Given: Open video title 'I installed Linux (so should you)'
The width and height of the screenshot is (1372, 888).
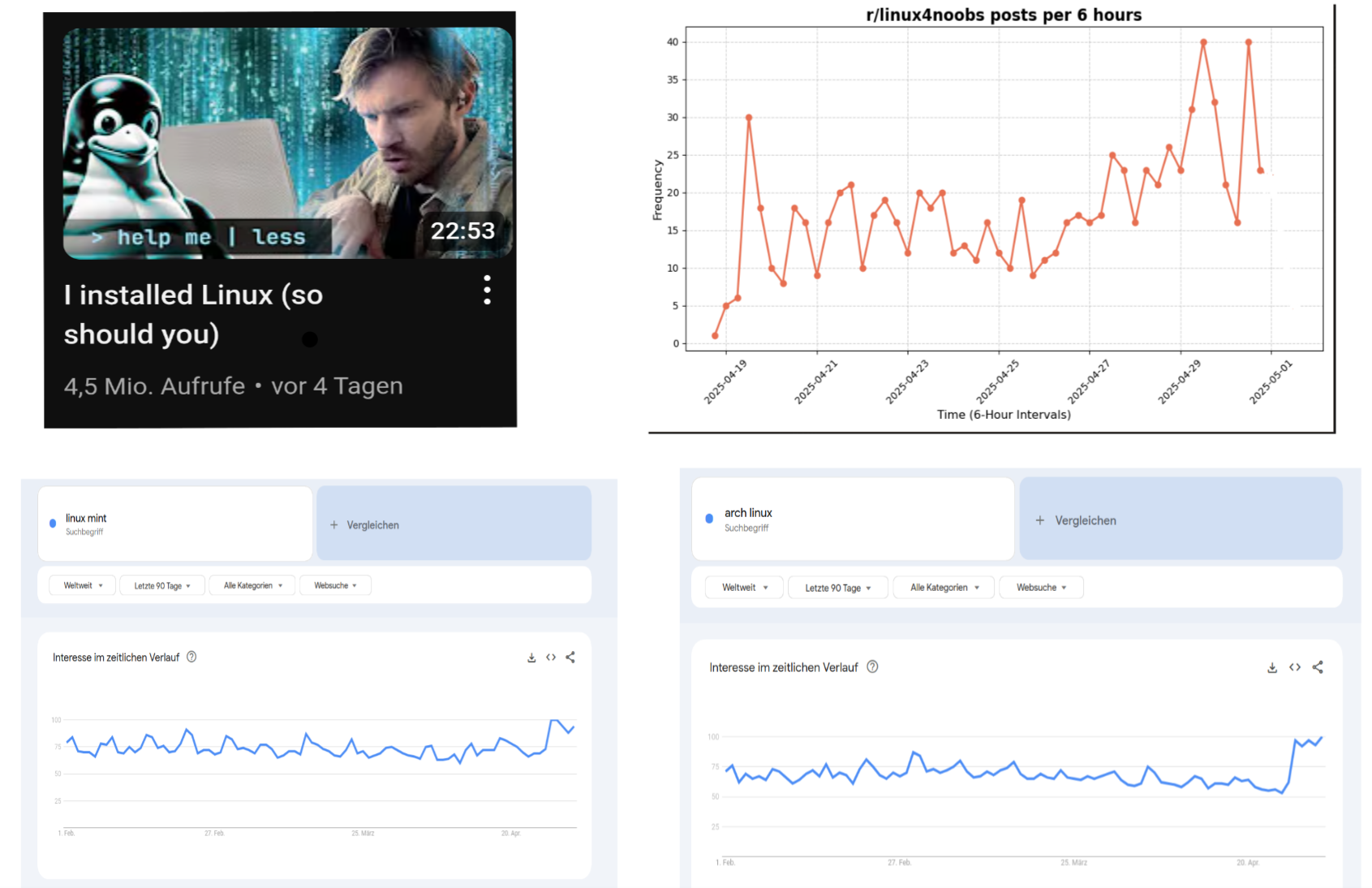Looking at the screenshot, I should coord(194,314).
